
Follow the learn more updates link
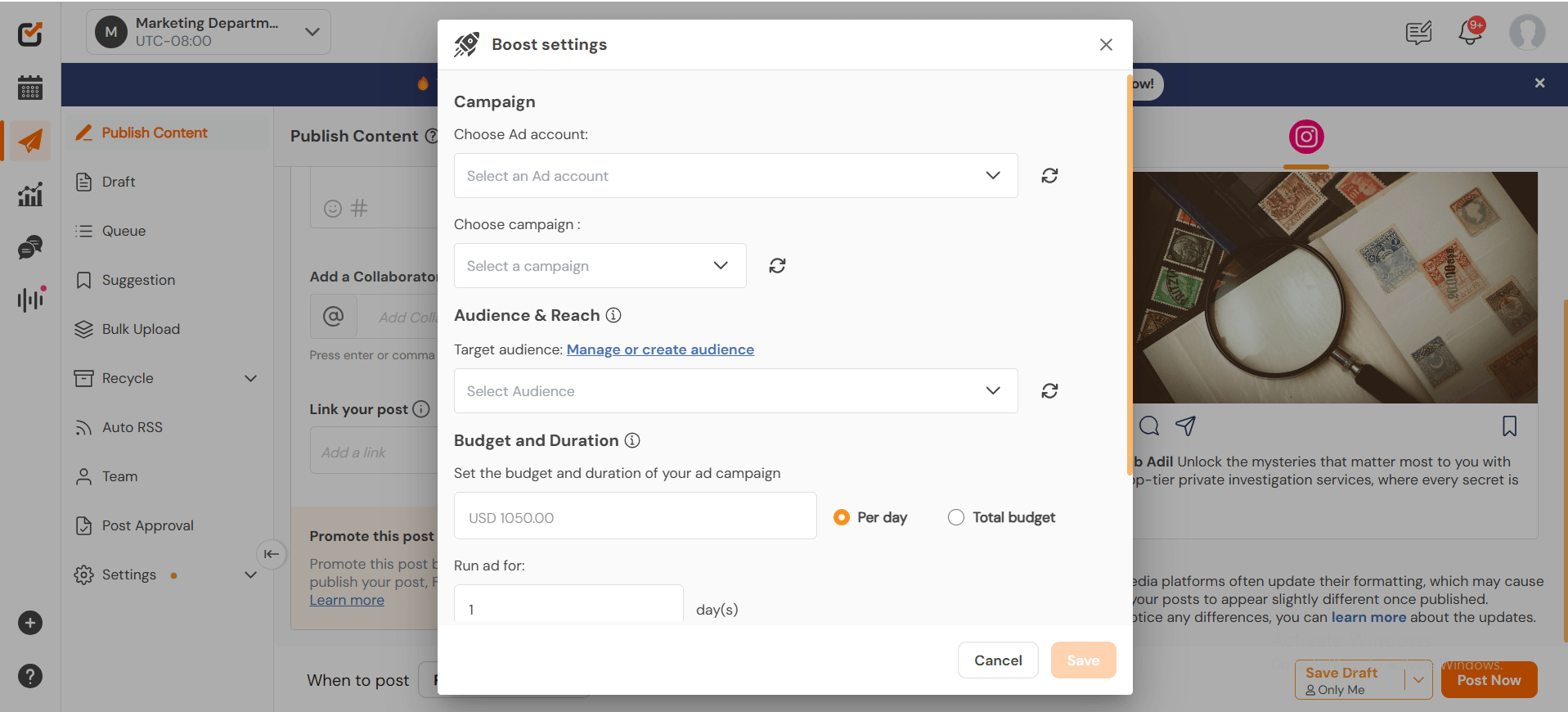pos(1368,617)
